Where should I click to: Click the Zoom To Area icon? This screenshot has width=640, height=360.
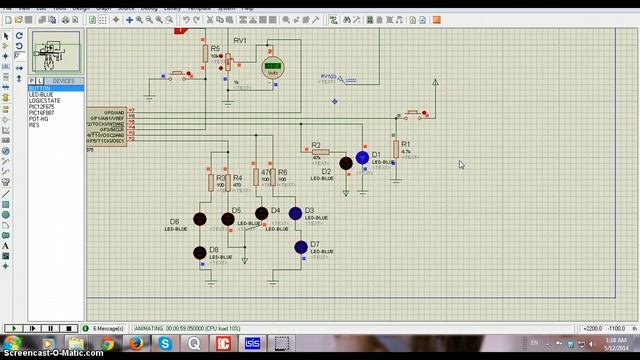point(169,20)
